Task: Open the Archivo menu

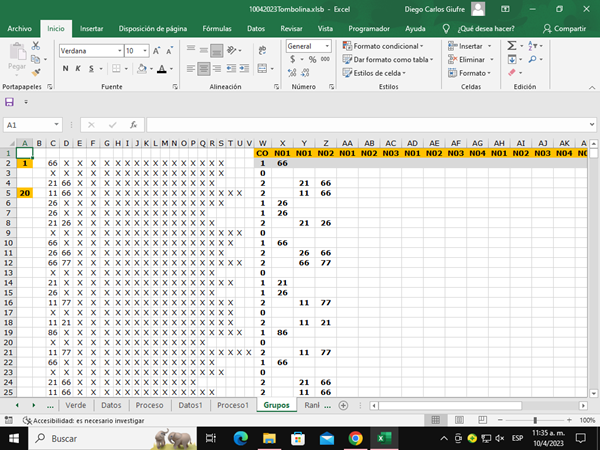Action: [x=20, y=29]
